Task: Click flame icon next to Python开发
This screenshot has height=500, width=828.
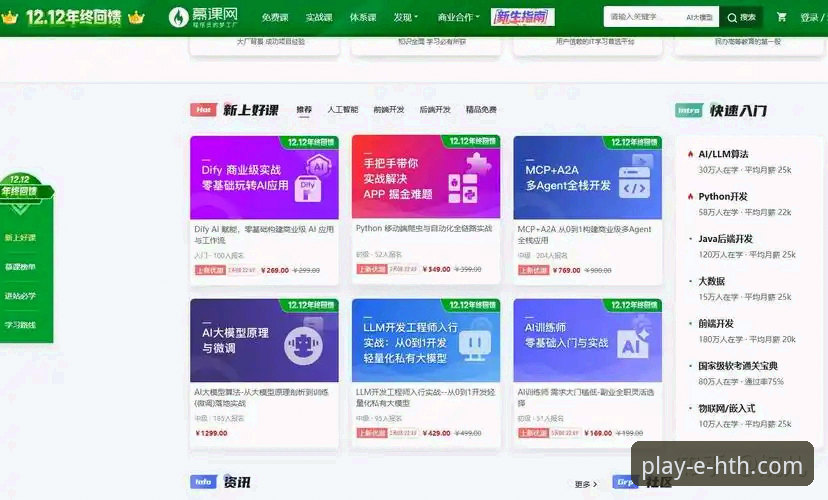Action: coord(690,196)
